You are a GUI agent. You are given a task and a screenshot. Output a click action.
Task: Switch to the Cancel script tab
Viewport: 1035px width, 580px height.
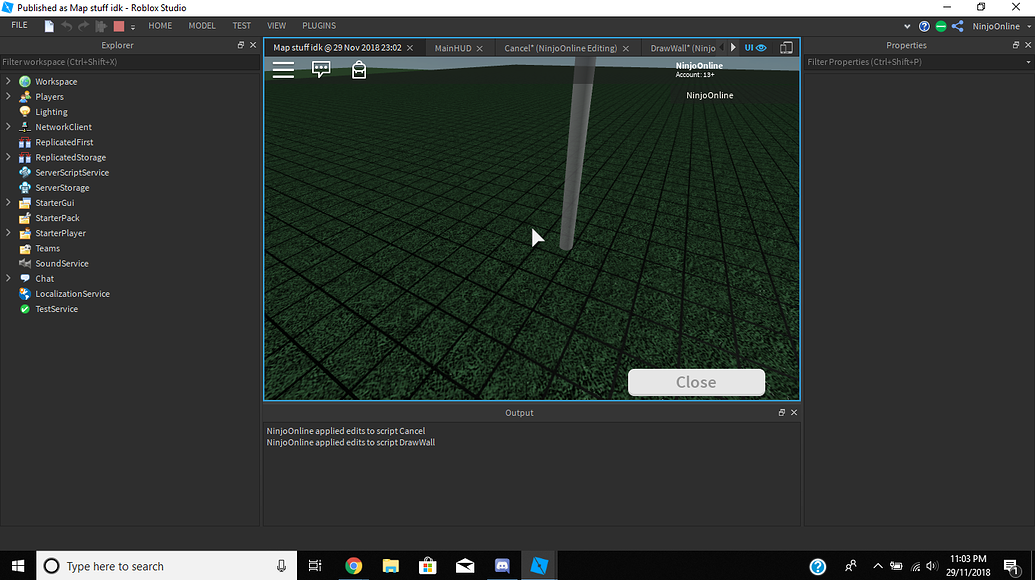[x=560, y=48]
